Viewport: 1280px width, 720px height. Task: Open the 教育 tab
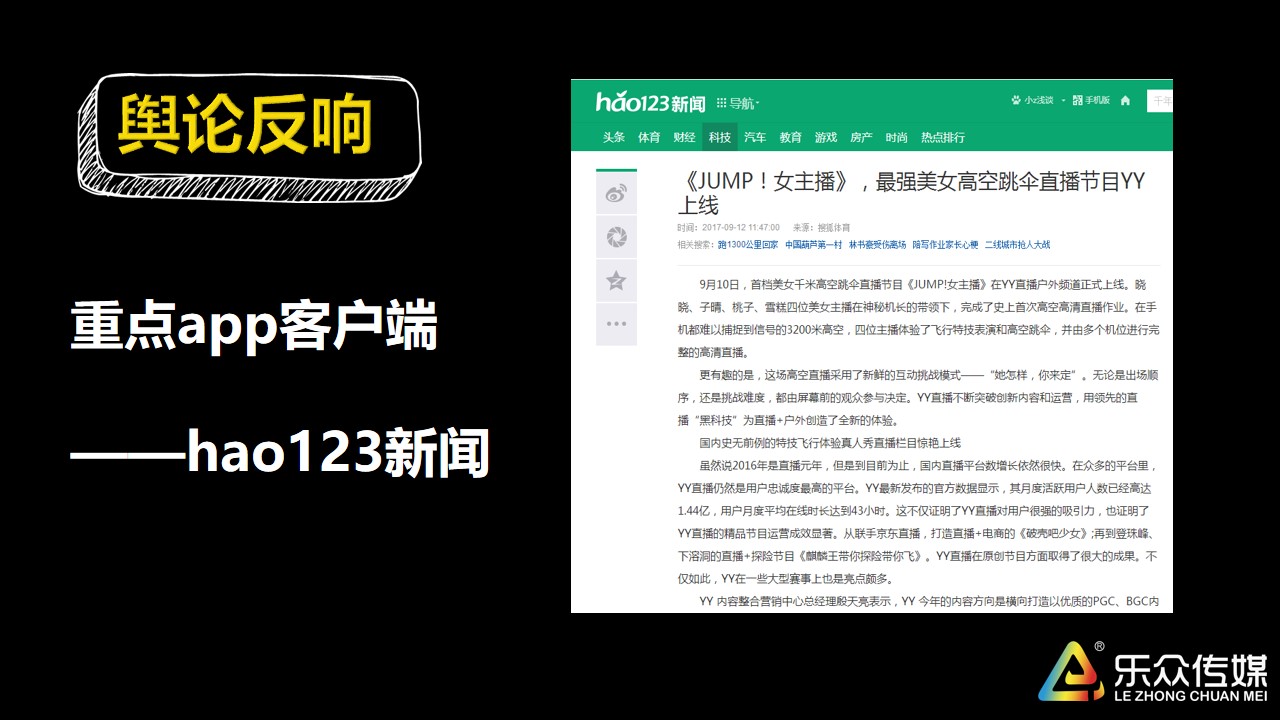(791, 137)
